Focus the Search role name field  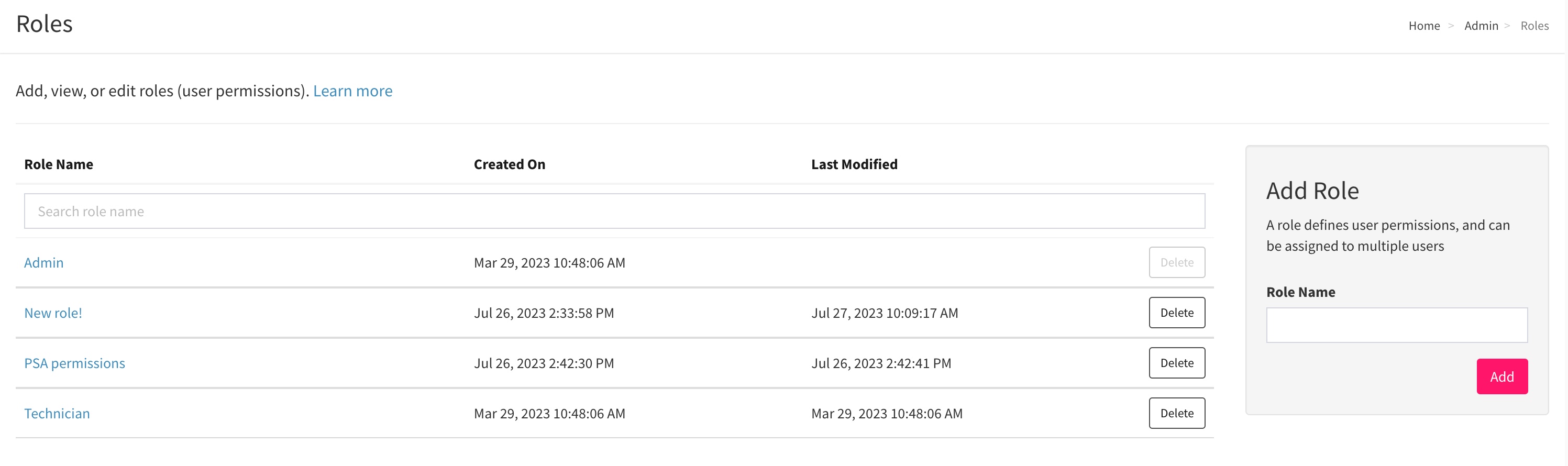(614, 211)
